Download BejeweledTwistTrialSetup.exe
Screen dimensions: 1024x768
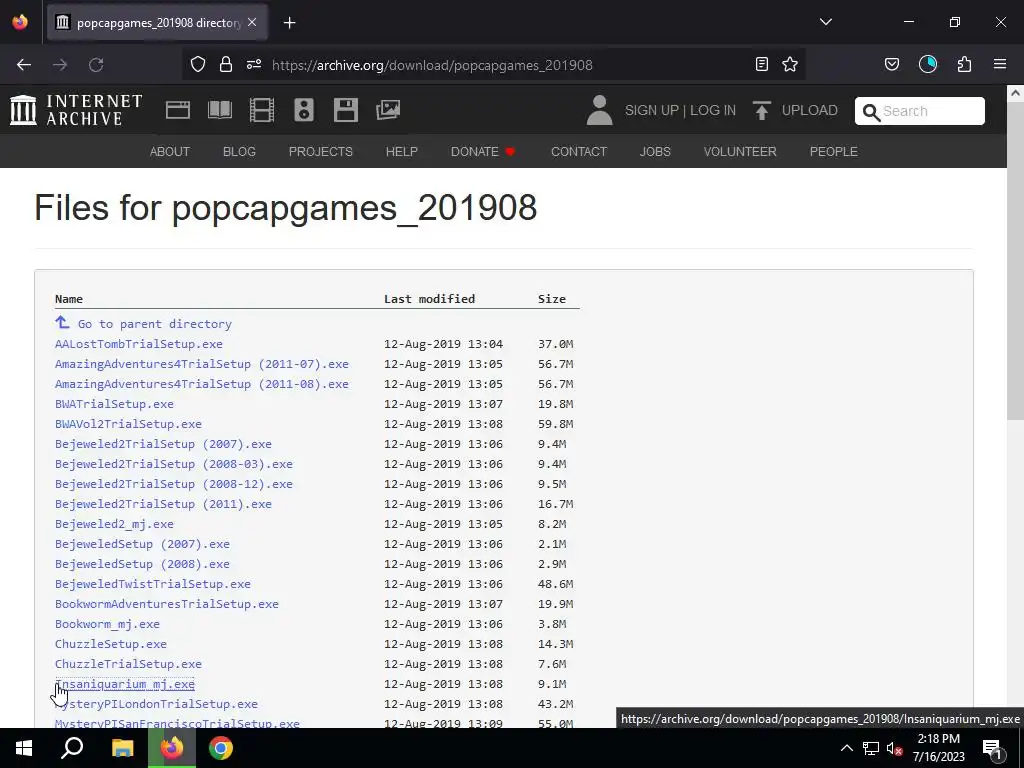click(153, 584)
